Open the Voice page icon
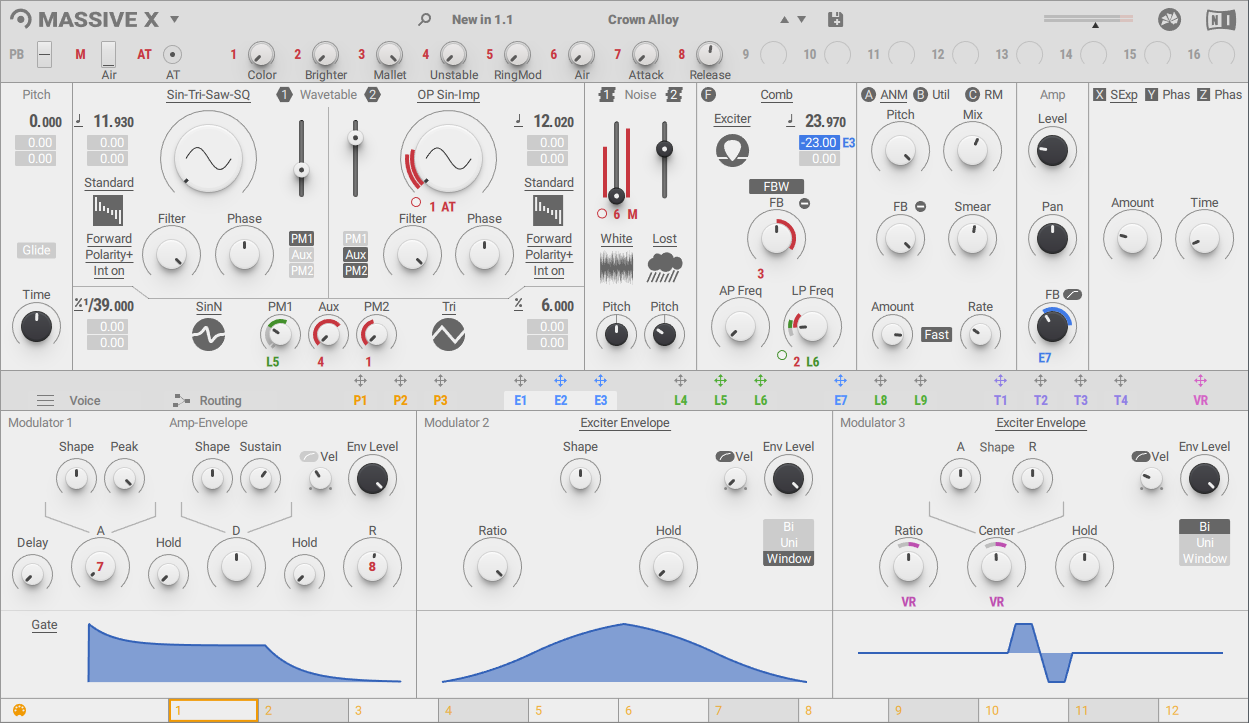Viewport: 1249px width, 723px height. [45, 400]
